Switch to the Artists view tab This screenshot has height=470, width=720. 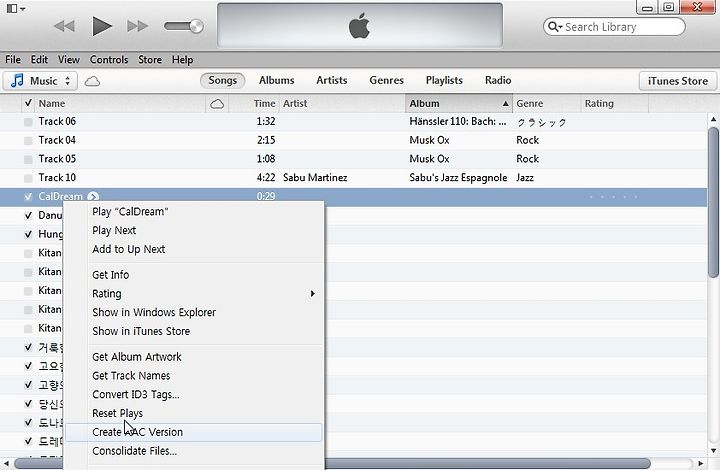coord(332,80)
